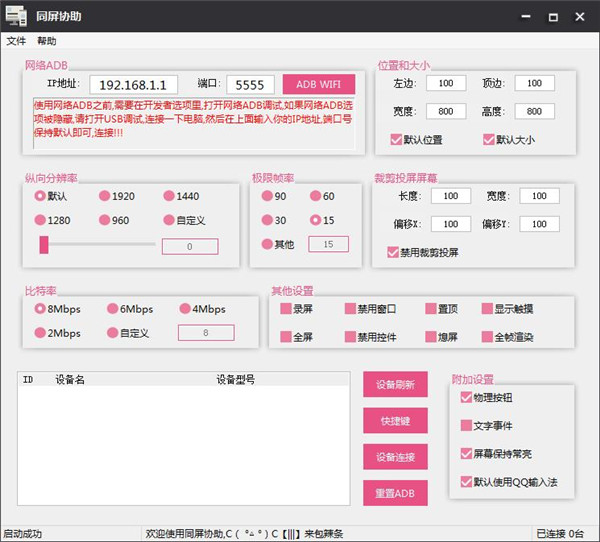Choose the 60 frame rate option

coord(316,196)
